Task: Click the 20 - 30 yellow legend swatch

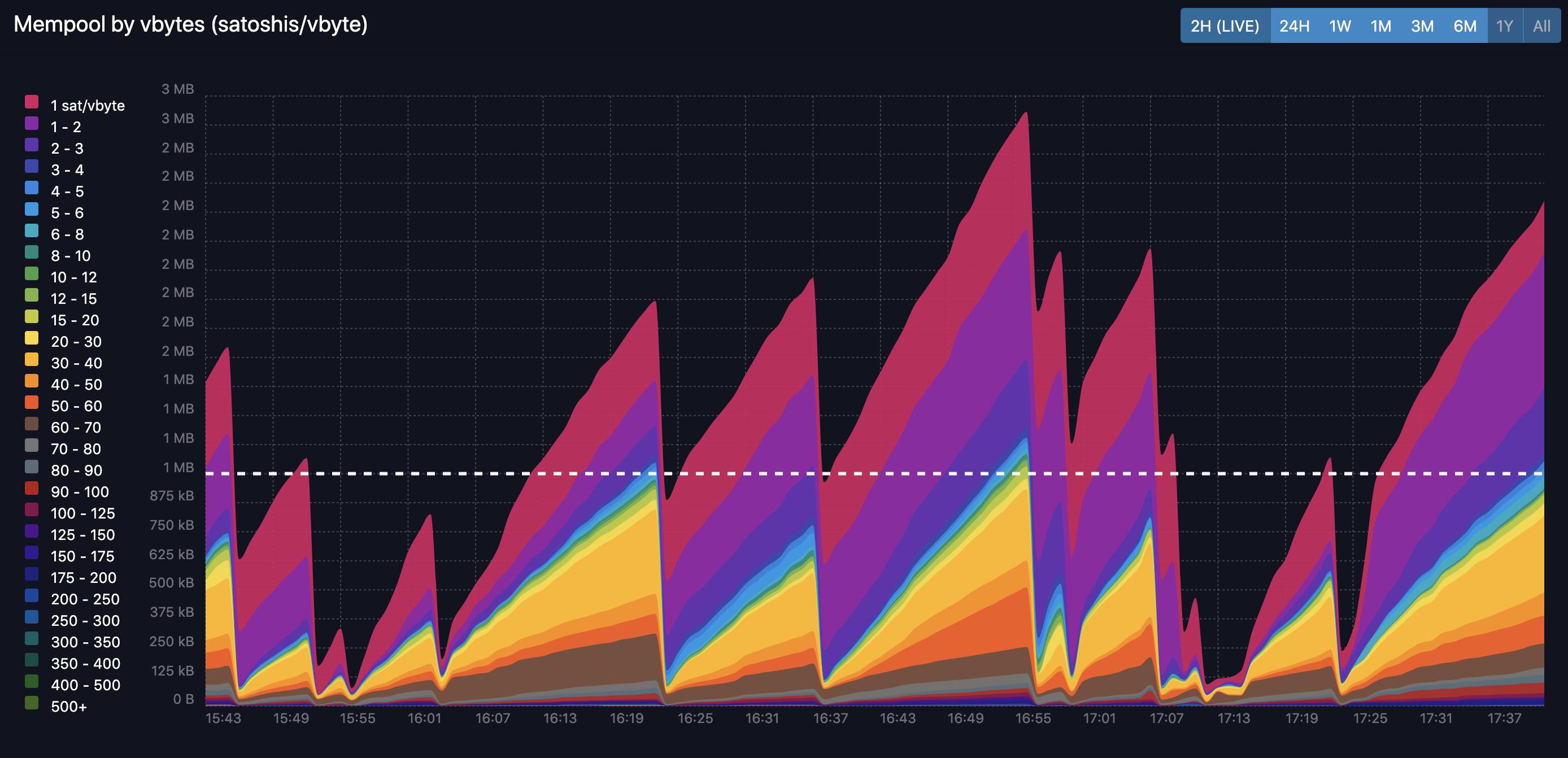Action: 32,338
